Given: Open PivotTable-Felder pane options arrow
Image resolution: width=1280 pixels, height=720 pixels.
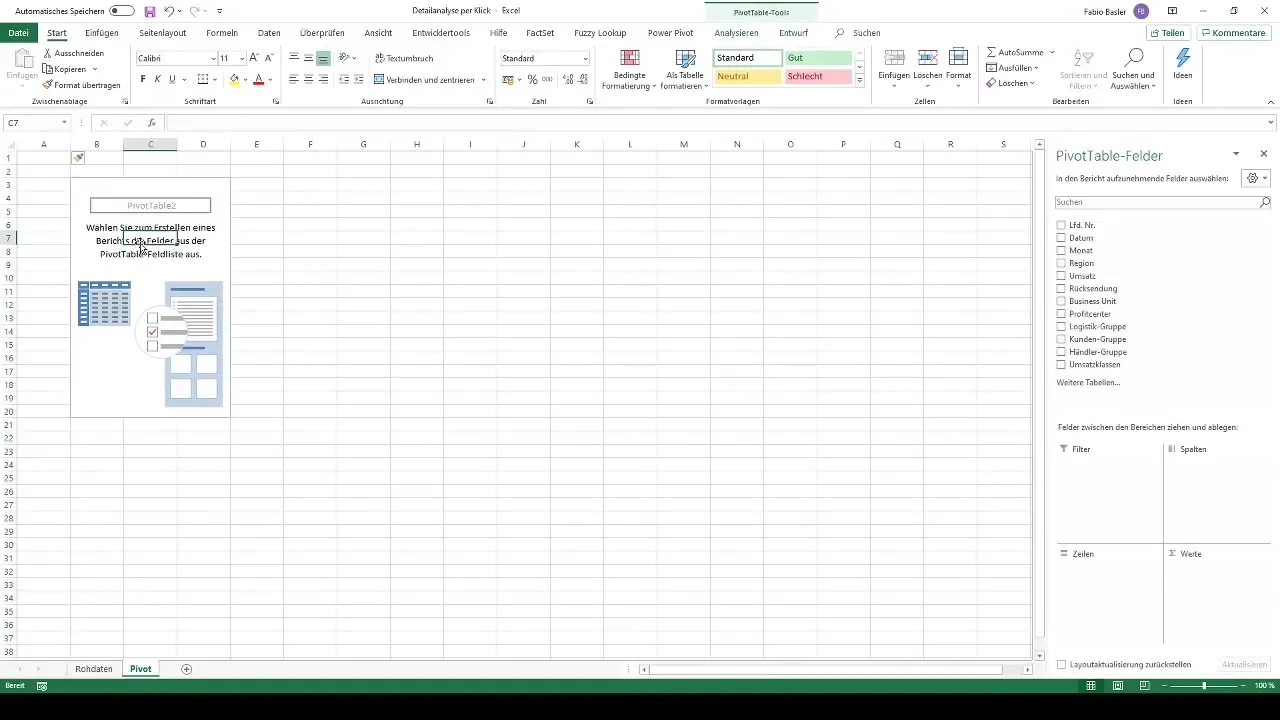Looking at the screenshot, I should (1236, 154).
